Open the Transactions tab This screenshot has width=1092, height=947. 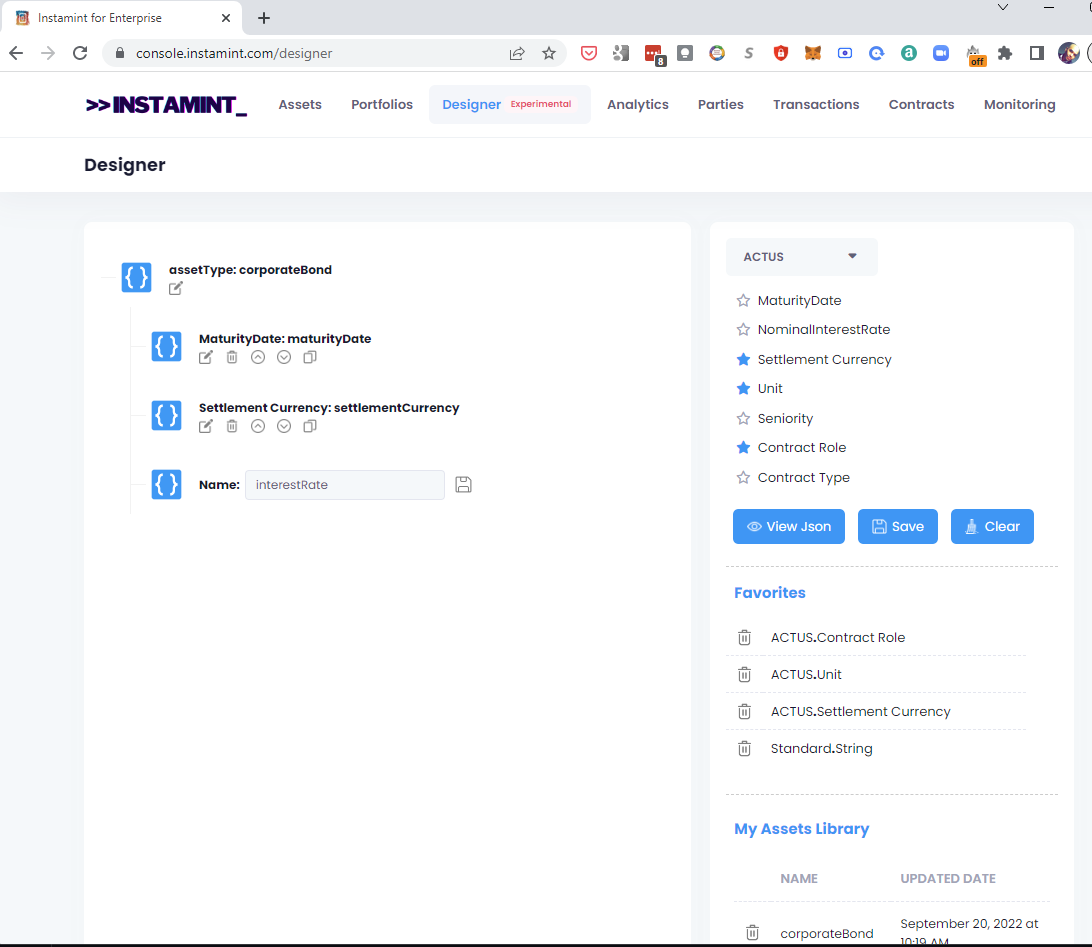[815, 105]
